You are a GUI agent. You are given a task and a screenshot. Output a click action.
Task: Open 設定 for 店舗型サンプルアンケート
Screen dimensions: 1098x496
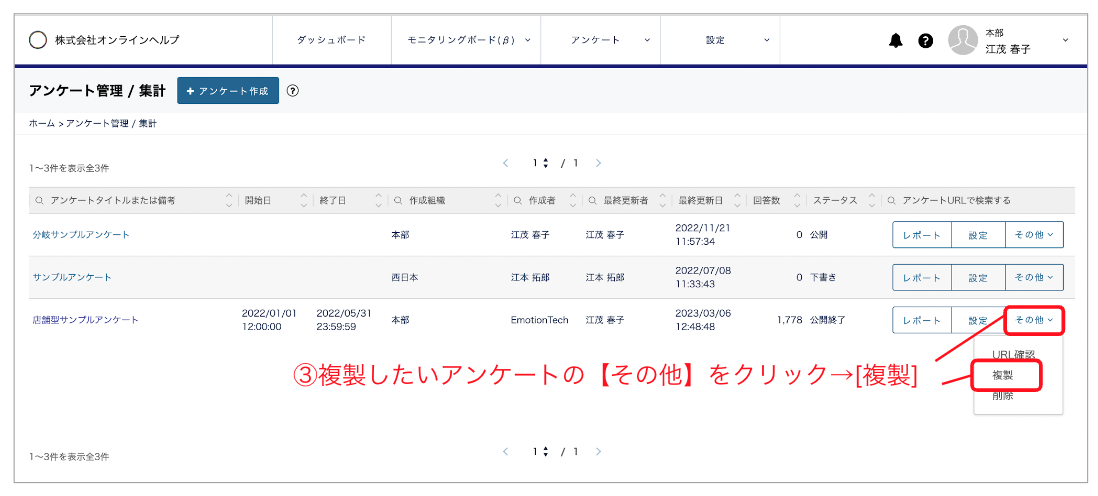978,320
